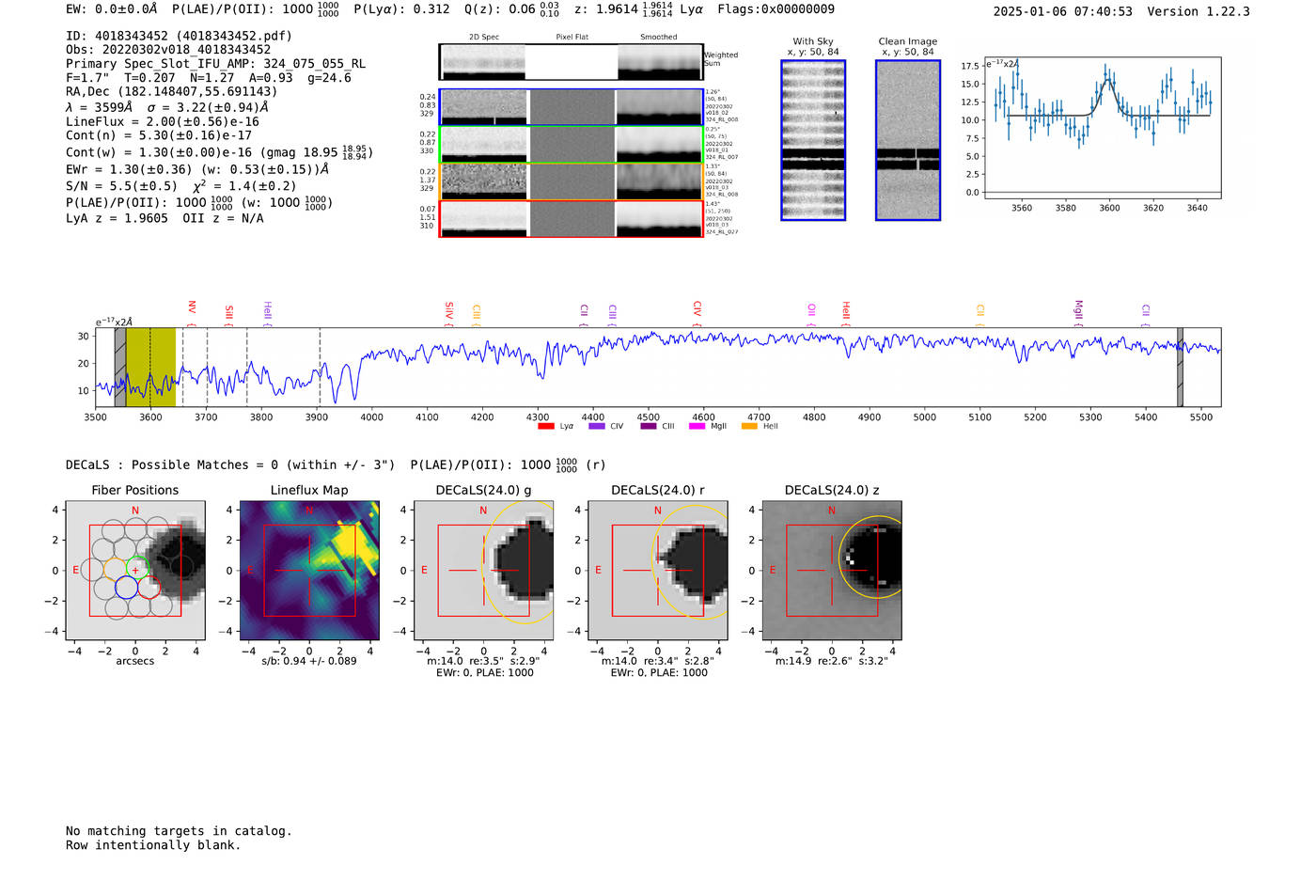Screen dimensions: 1316x896
Task: Select the MgII magenta legend swatch
Action: coord(697,426)
